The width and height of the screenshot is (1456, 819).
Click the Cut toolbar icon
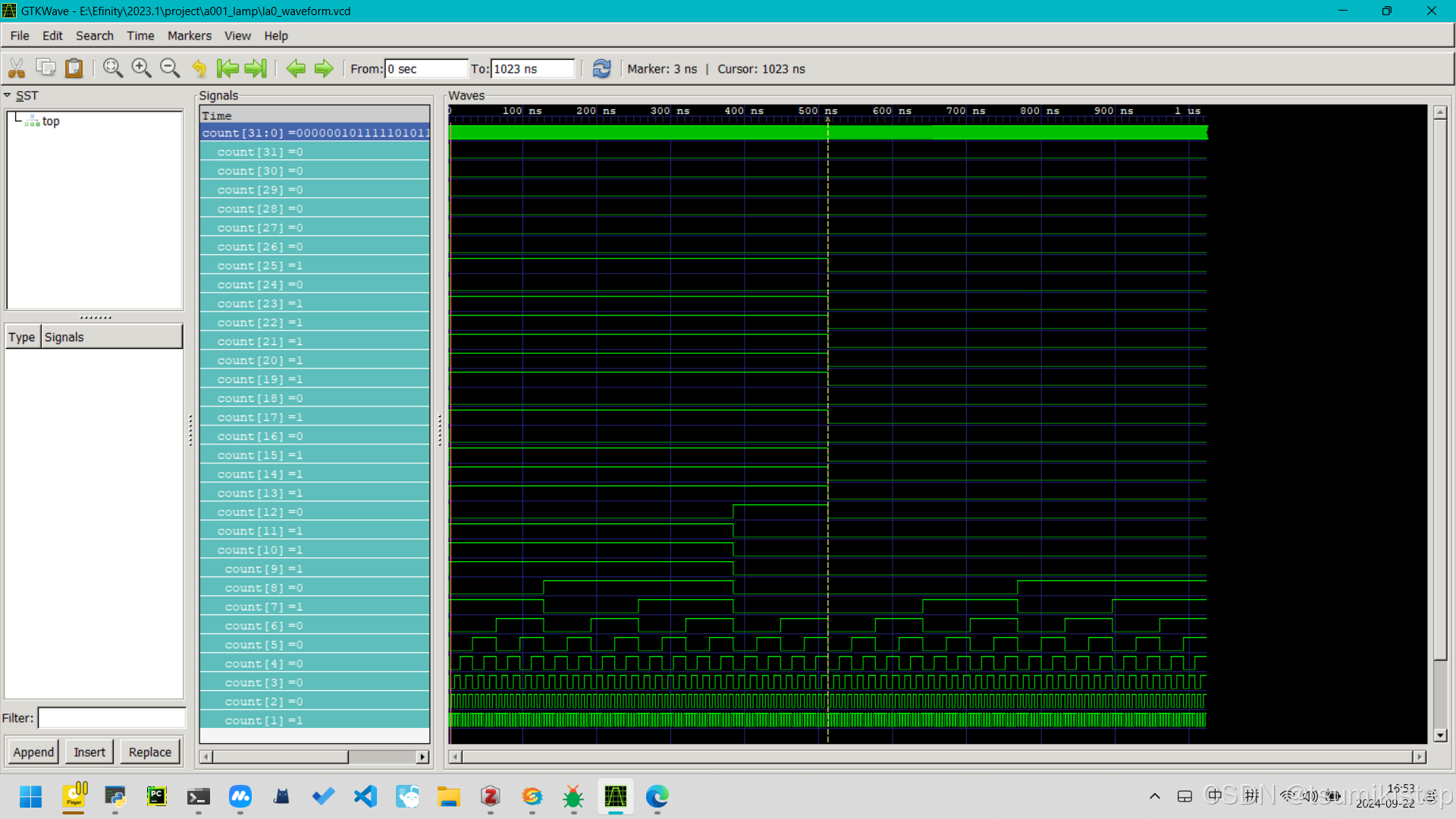[x=17, y=68]
